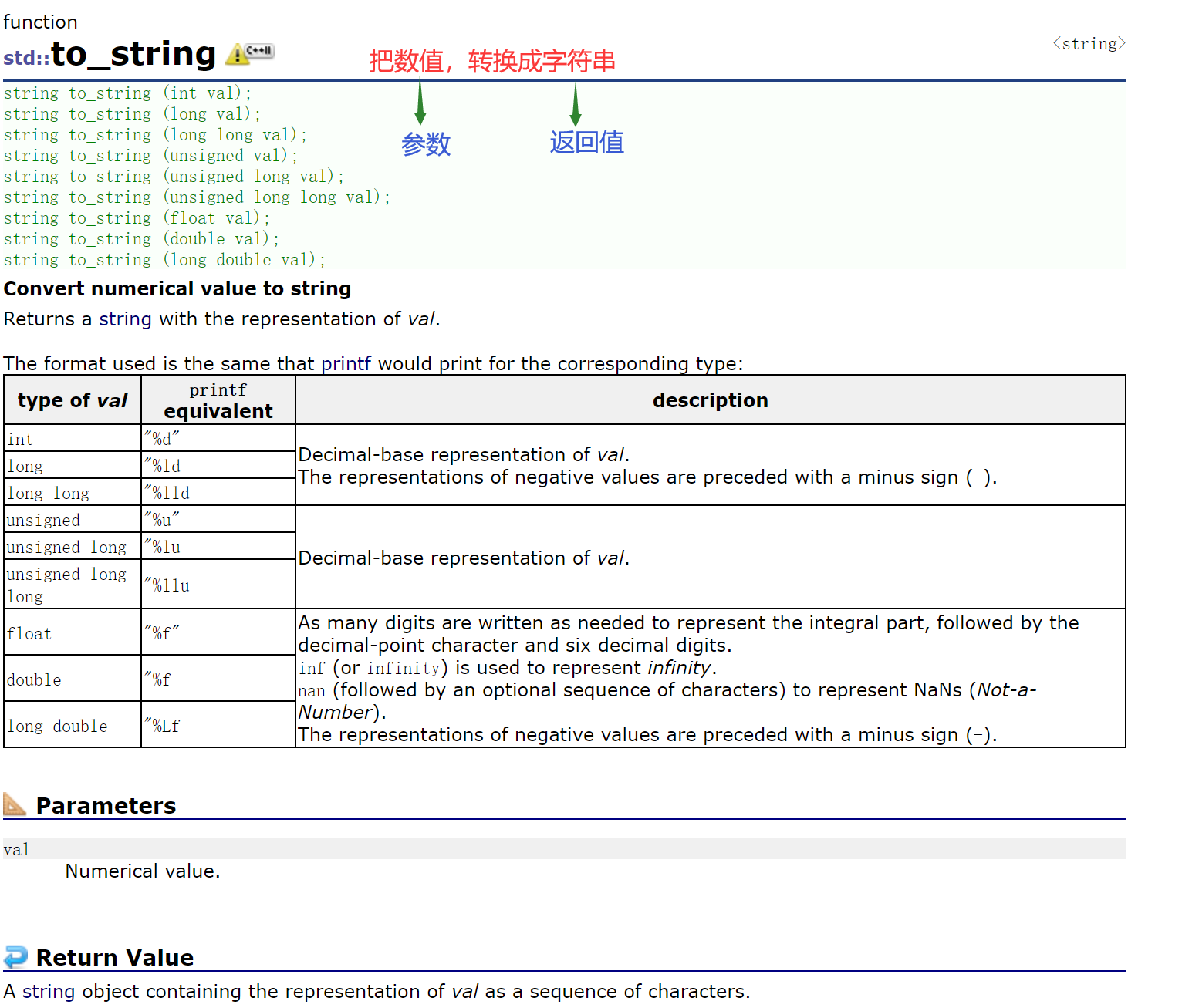Click the Parameters section ruler icon

pyautogui.click(x=15, y=804)
